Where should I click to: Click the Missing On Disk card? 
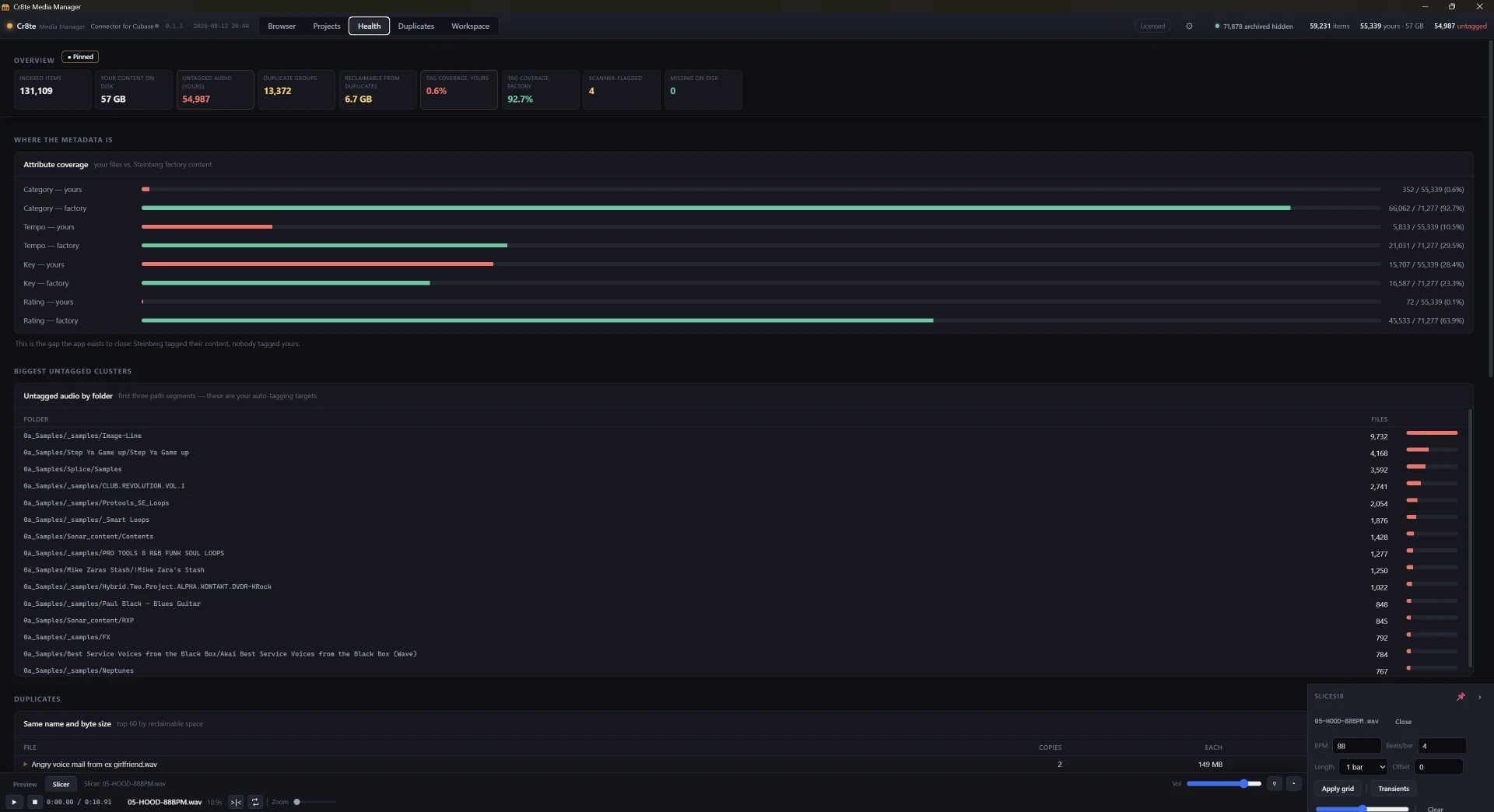(703, 89)
